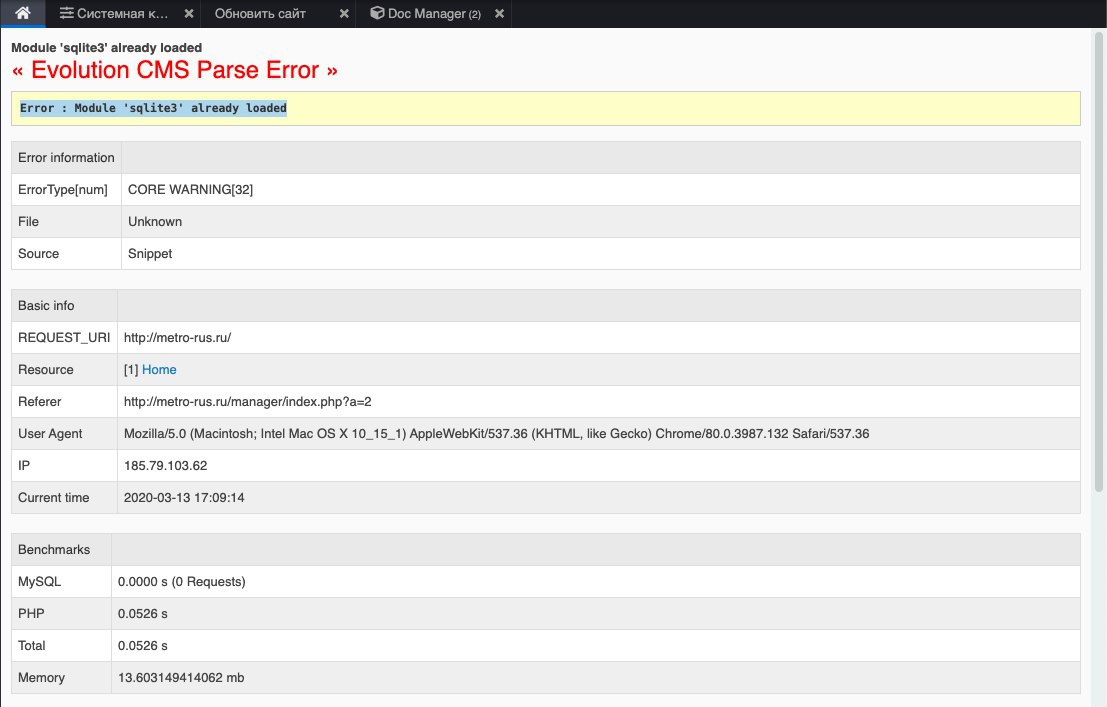1107x707 pixels.
Task: Click the User Agent Mozilla/5.0 string
Action: pyautogui.click(x=496, y=434)
